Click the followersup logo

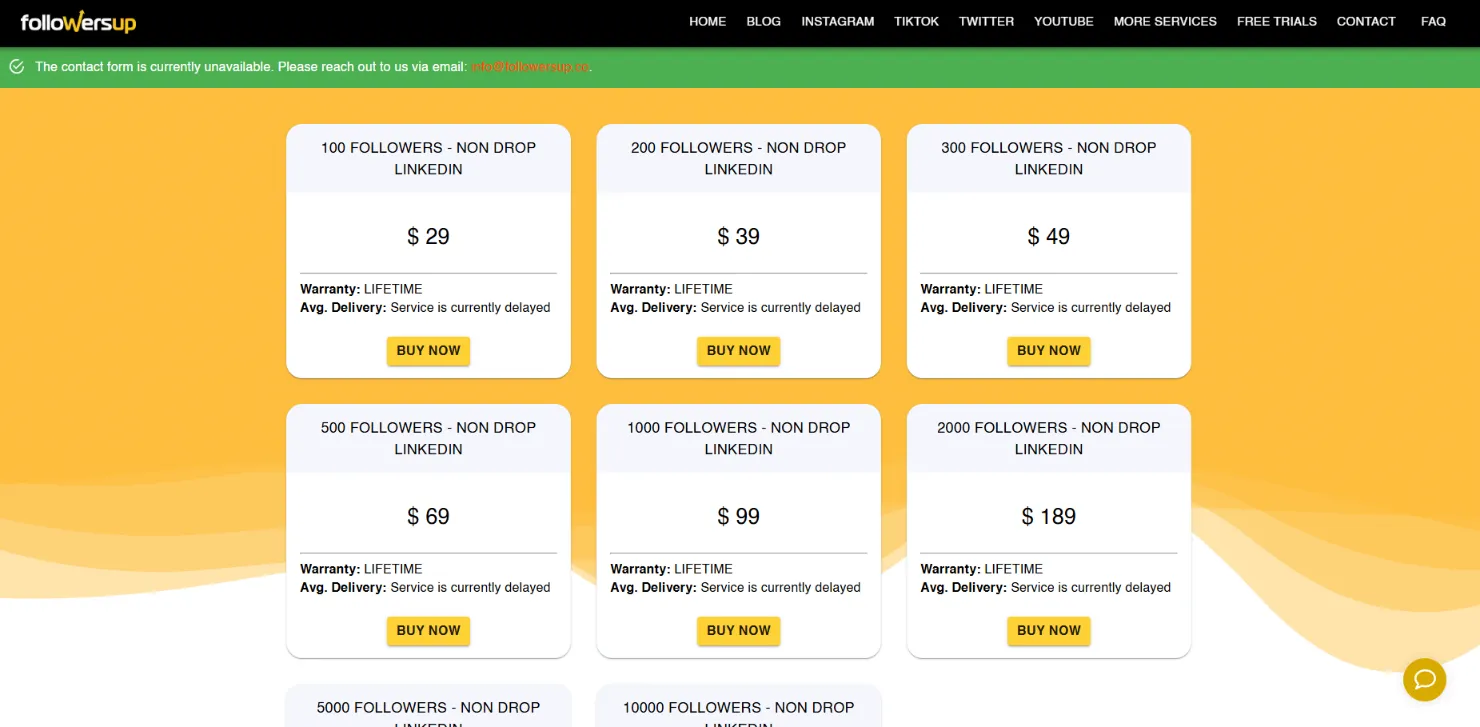(78, 21)
